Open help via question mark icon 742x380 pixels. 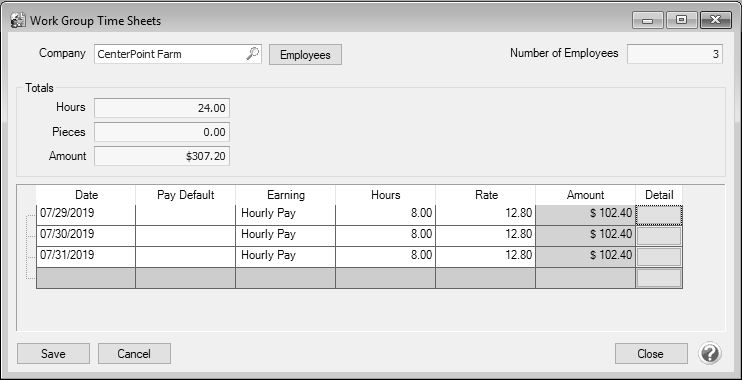(709, 353)
